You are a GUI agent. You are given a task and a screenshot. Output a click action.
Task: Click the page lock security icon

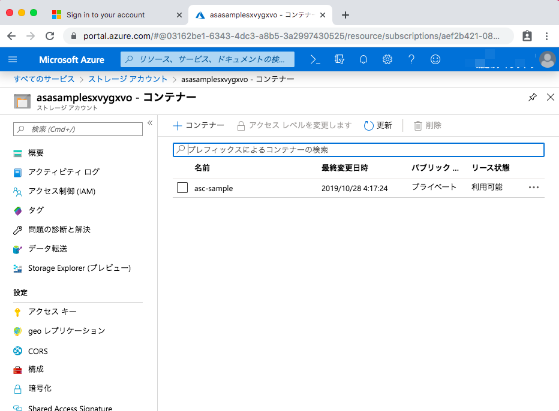click(x=73, y=36)
